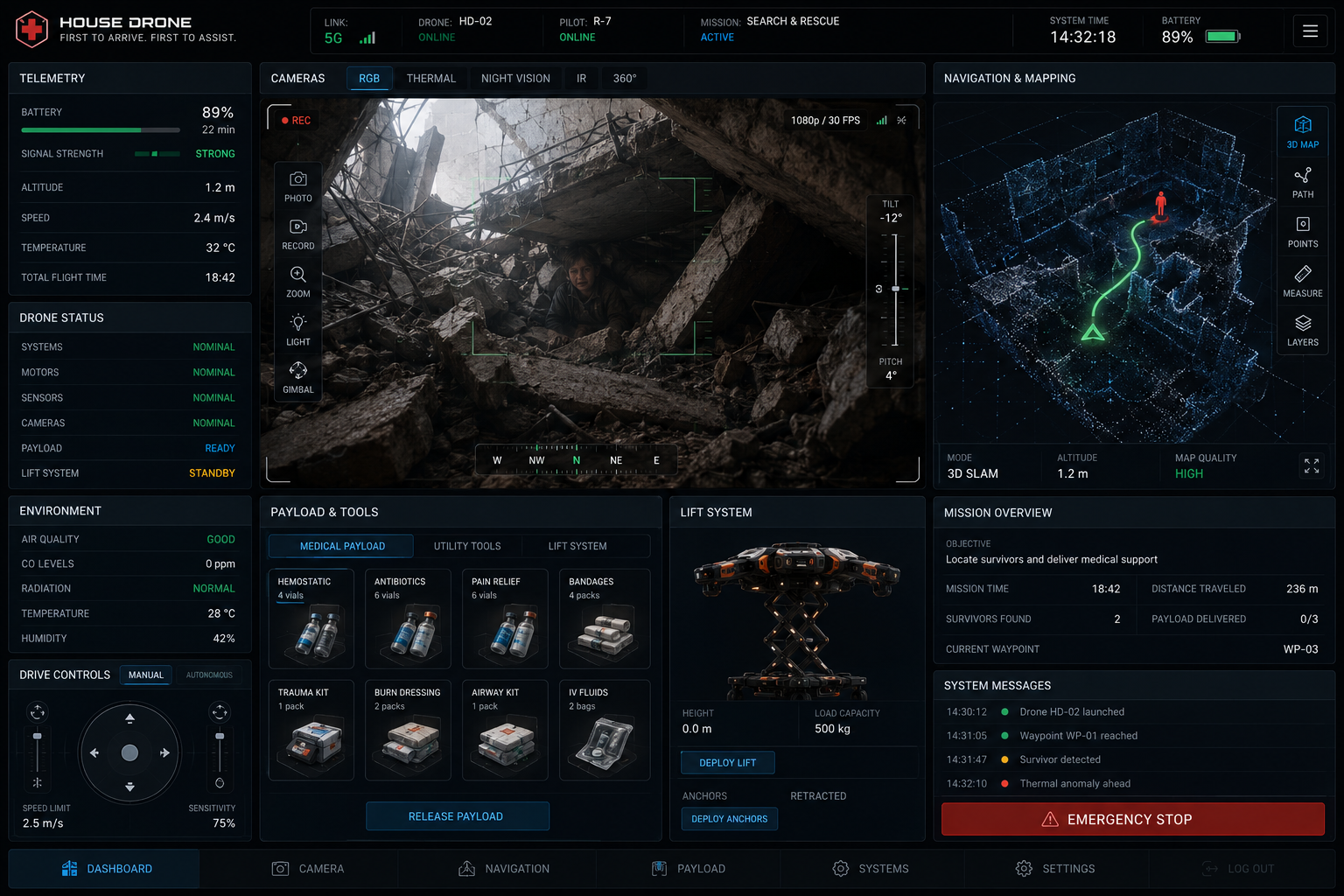
Task: Open the Zoom magnifier tool
Action: (x=298, y=275)
